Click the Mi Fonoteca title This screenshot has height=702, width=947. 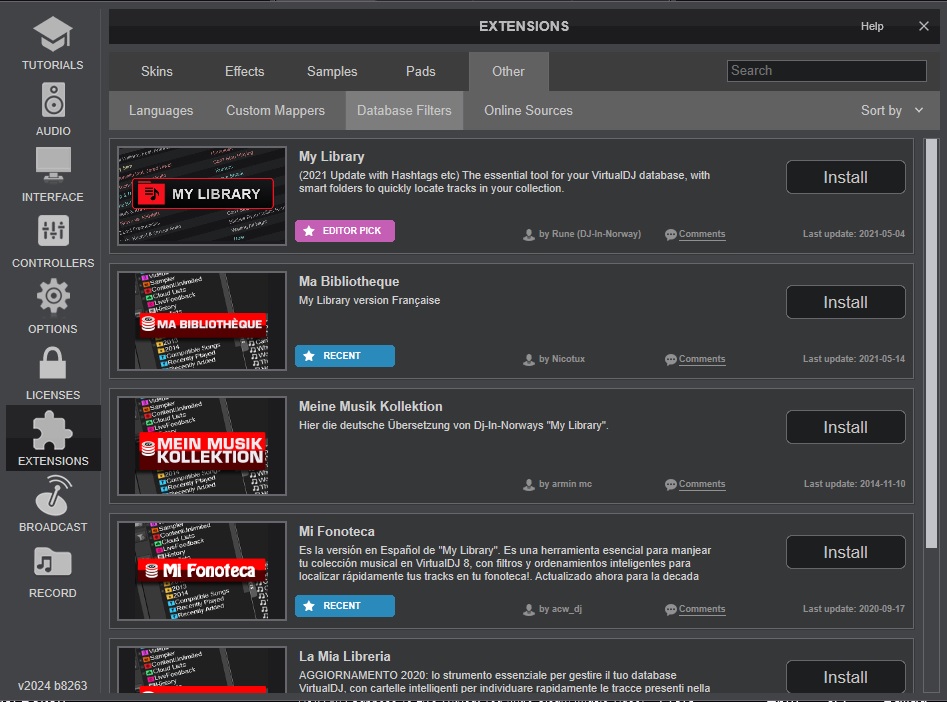337,532
